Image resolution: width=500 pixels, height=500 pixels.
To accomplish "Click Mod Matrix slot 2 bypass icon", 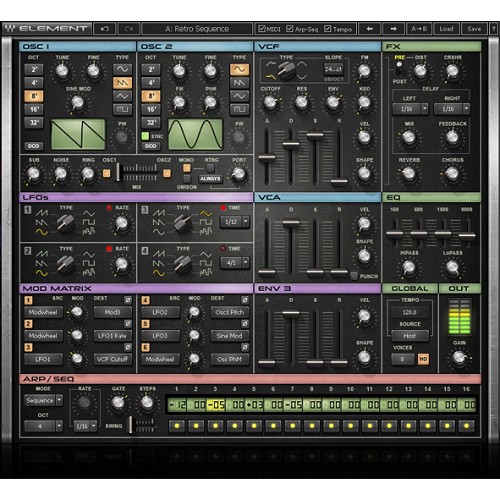I will tap(128, 324).
